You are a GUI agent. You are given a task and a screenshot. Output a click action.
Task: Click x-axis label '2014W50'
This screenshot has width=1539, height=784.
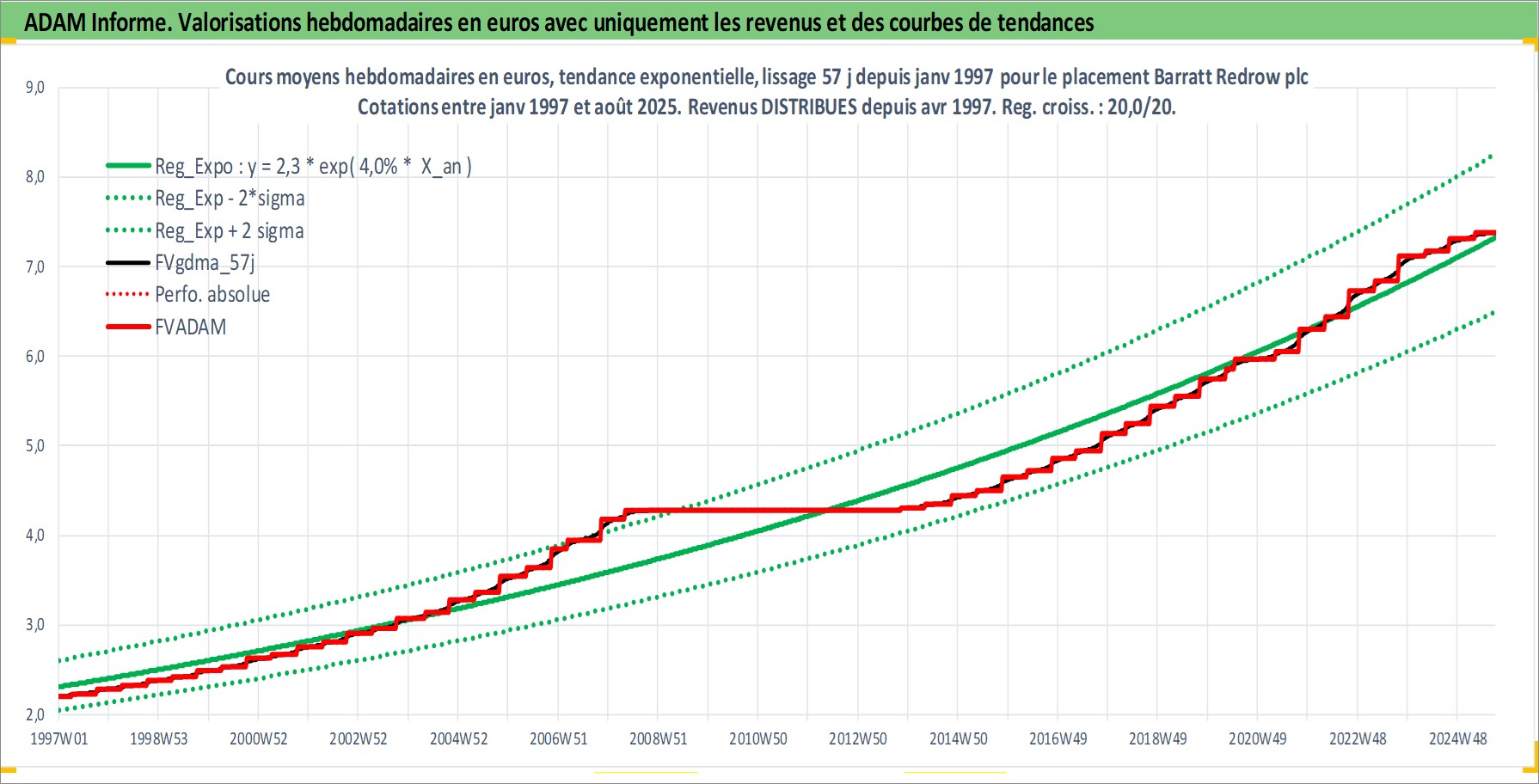(x=959, y=738)
